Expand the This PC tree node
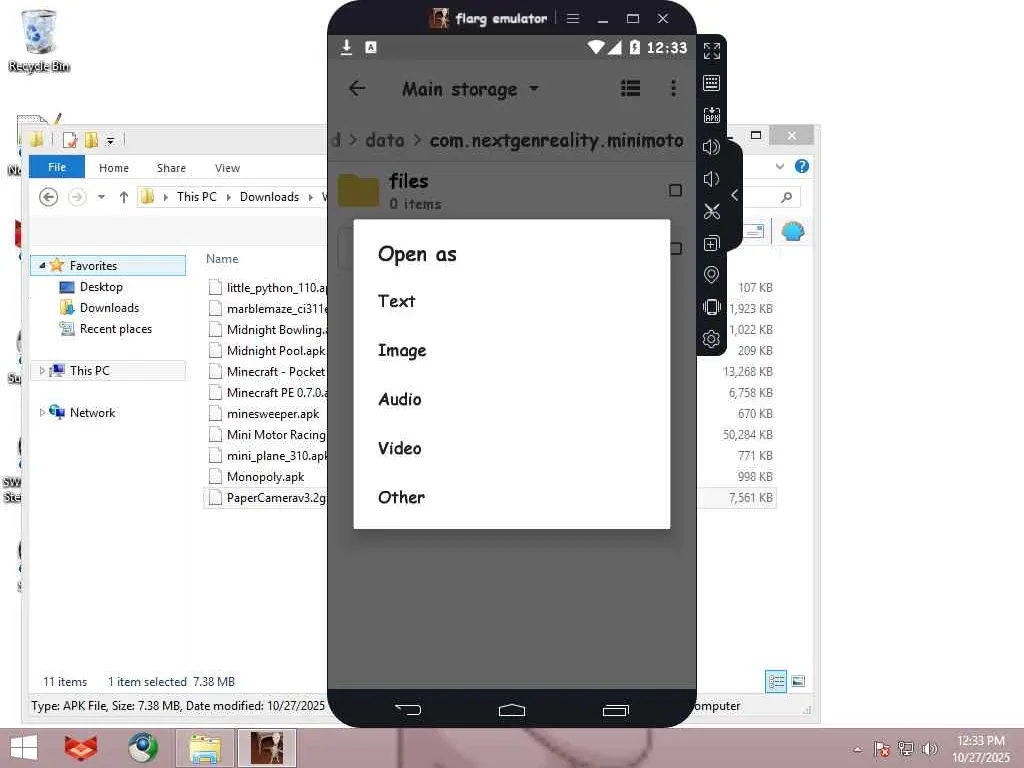Screen dimensions: 1024x768 42,370
